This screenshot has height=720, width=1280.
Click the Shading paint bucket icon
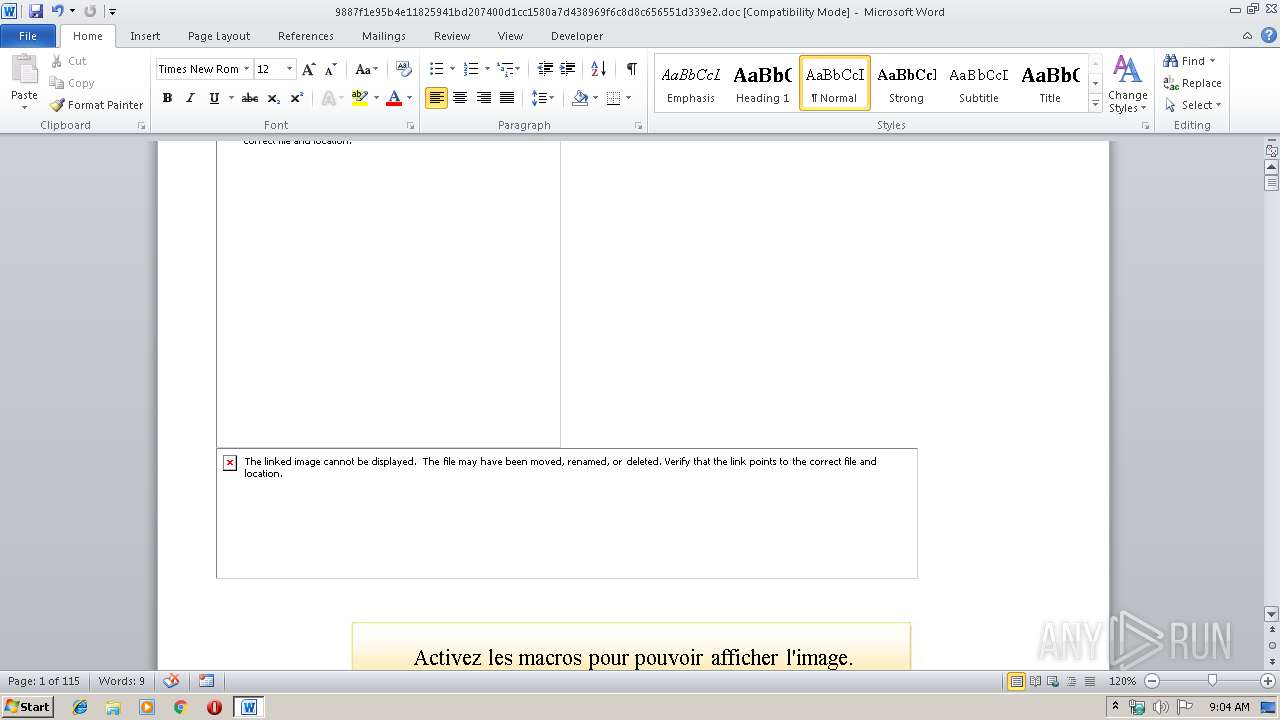click(x=580, y=98)
